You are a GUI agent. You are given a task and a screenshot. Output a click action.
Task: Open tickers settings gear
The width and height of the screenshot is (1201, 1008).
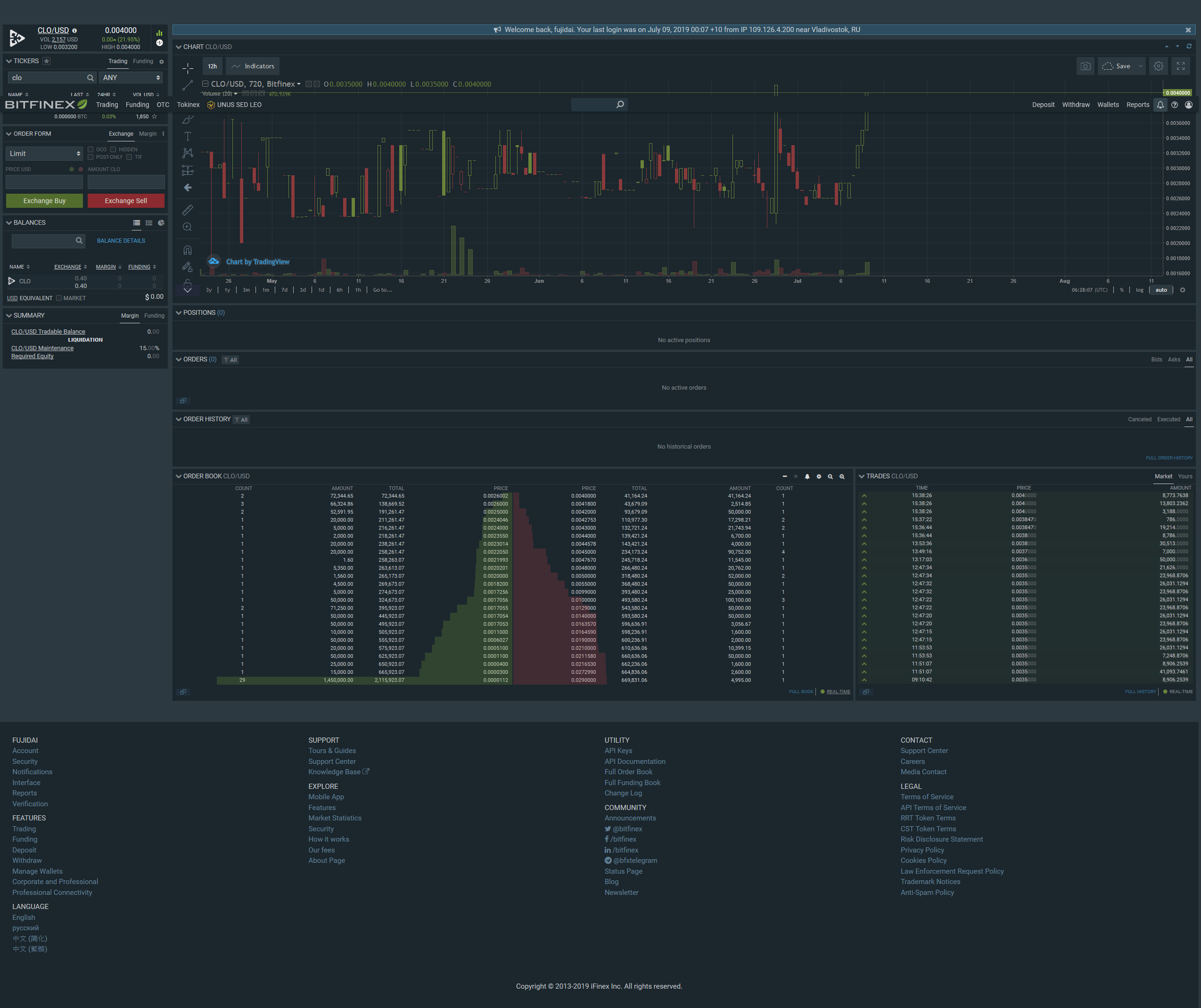[x=161, y=62]
